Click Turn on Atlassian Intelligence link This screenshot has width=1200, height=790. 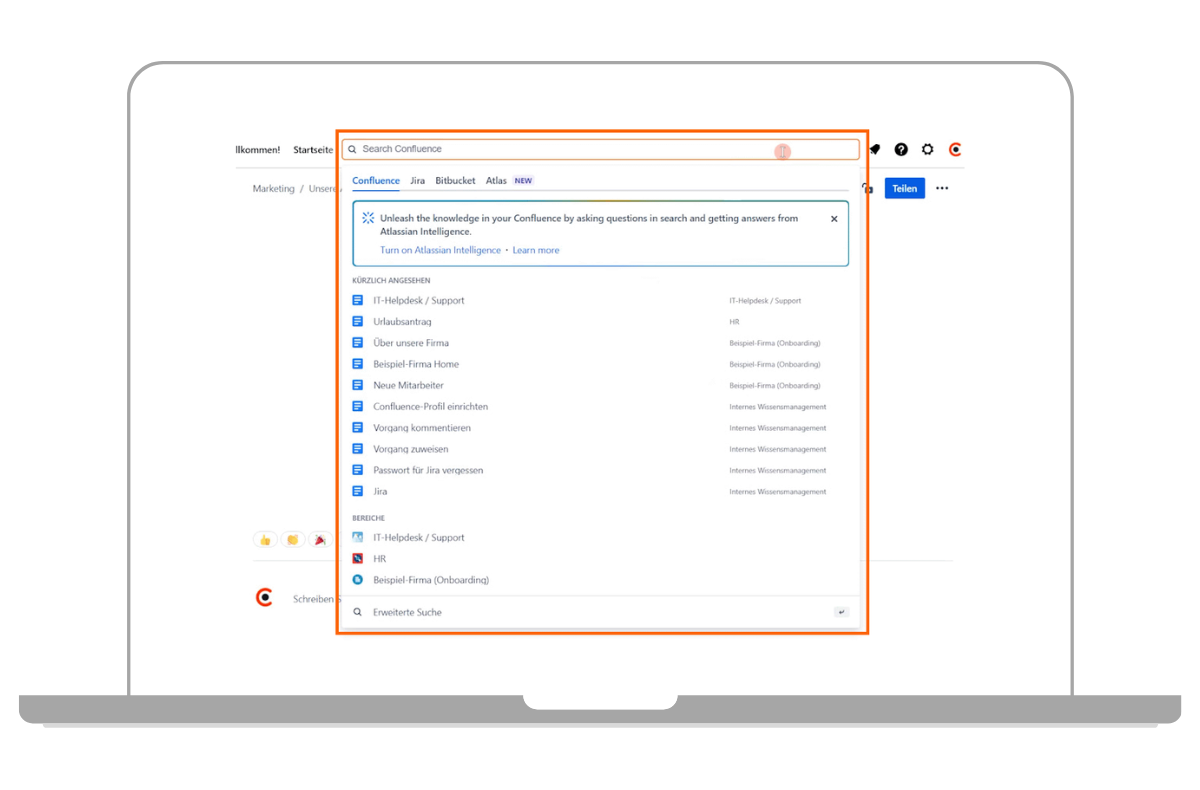[x=440, y=250]
